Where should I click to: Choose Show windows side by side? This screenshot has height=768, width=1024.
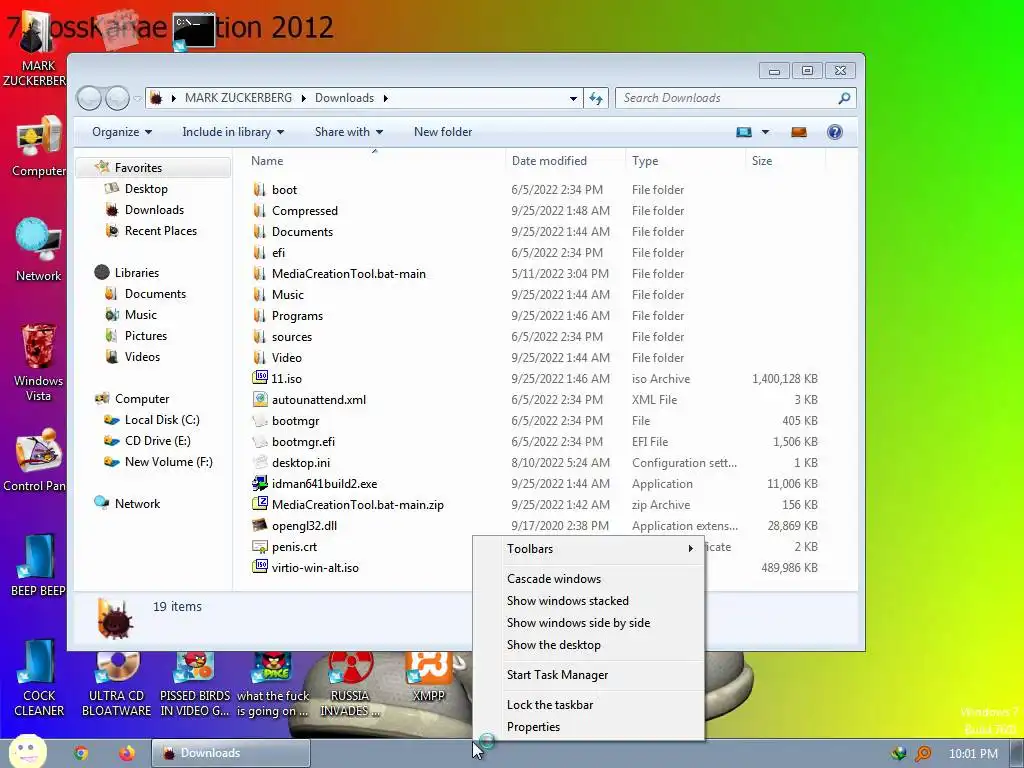(x=578, y=623)
